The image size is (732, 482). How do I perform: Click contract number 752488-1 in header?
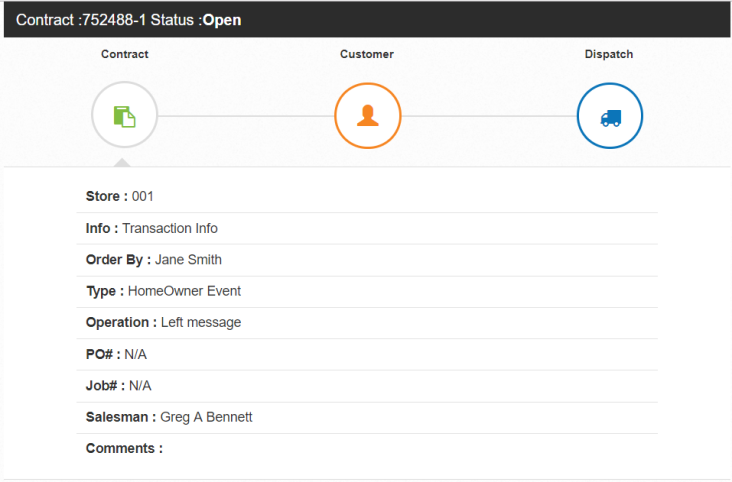(x=113, y=20)
